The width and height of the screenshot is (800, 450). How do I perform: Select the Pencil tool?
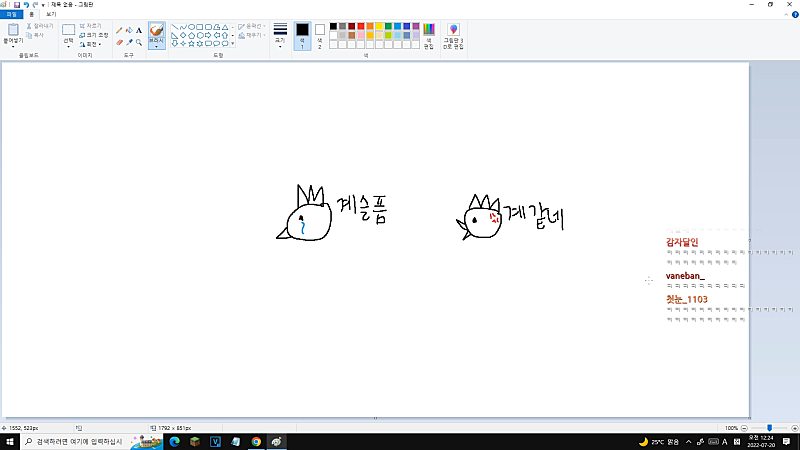pyautogui.click(x=119, y=30)
